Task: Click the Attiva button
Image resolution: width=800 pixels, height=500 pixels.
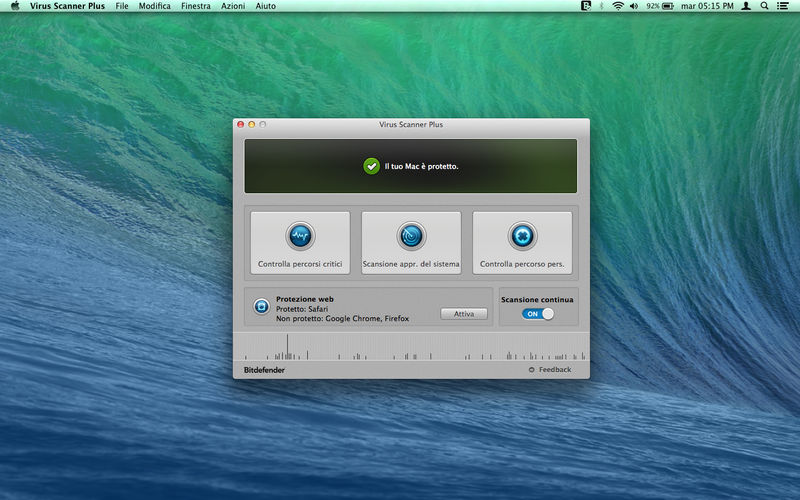Action: pos(464,314)
